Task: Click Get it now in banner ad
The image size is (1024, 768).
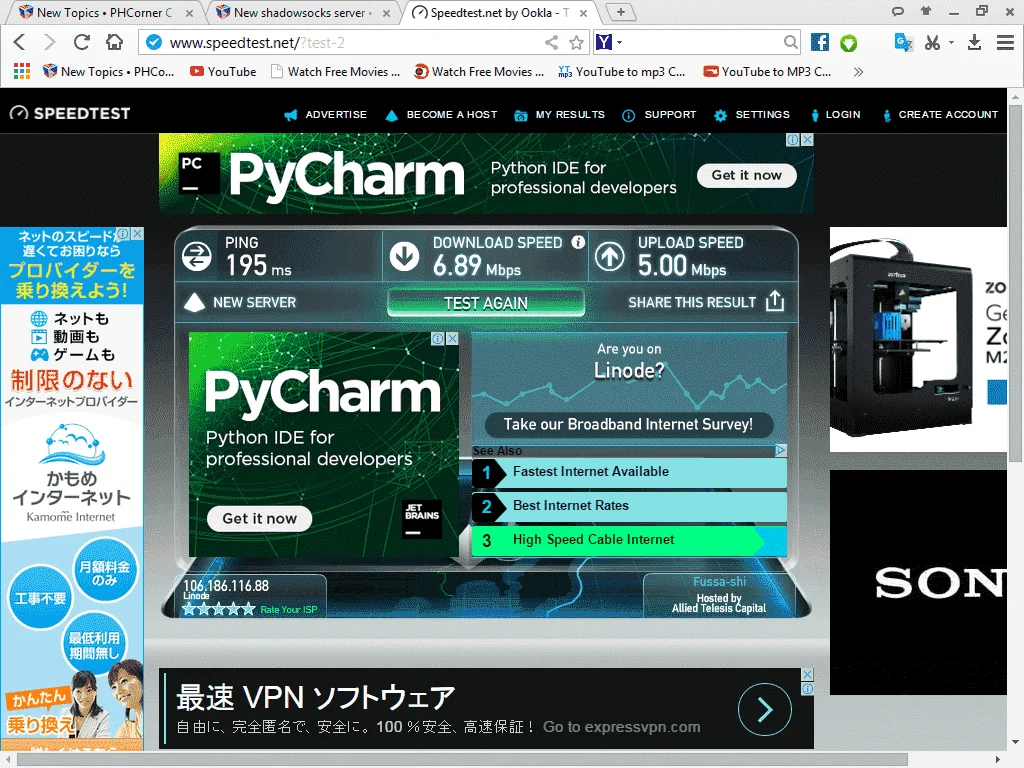Action: (x=746, y=175)
